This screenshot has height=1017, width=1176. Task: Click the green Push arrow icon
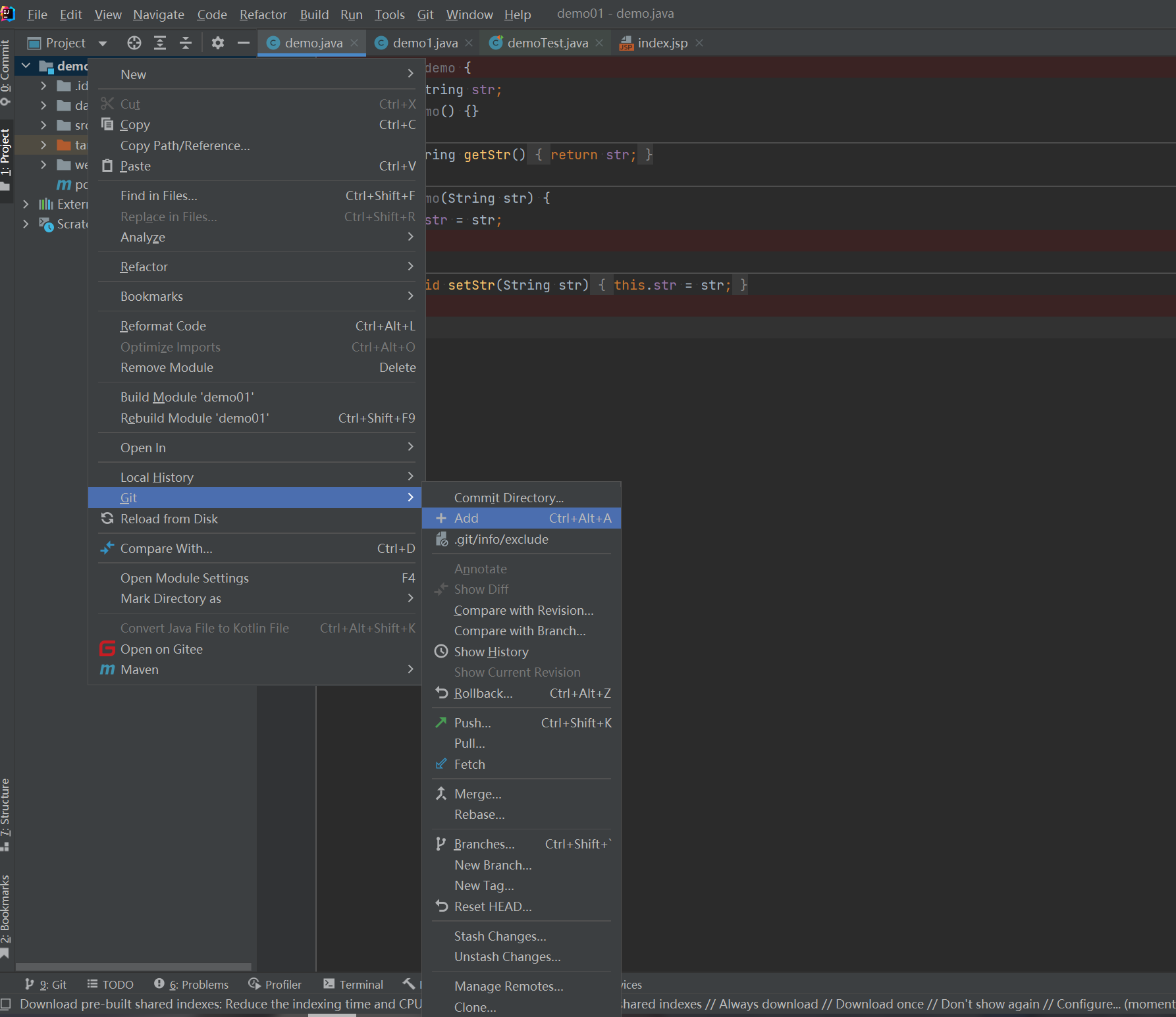pos(441,722)
